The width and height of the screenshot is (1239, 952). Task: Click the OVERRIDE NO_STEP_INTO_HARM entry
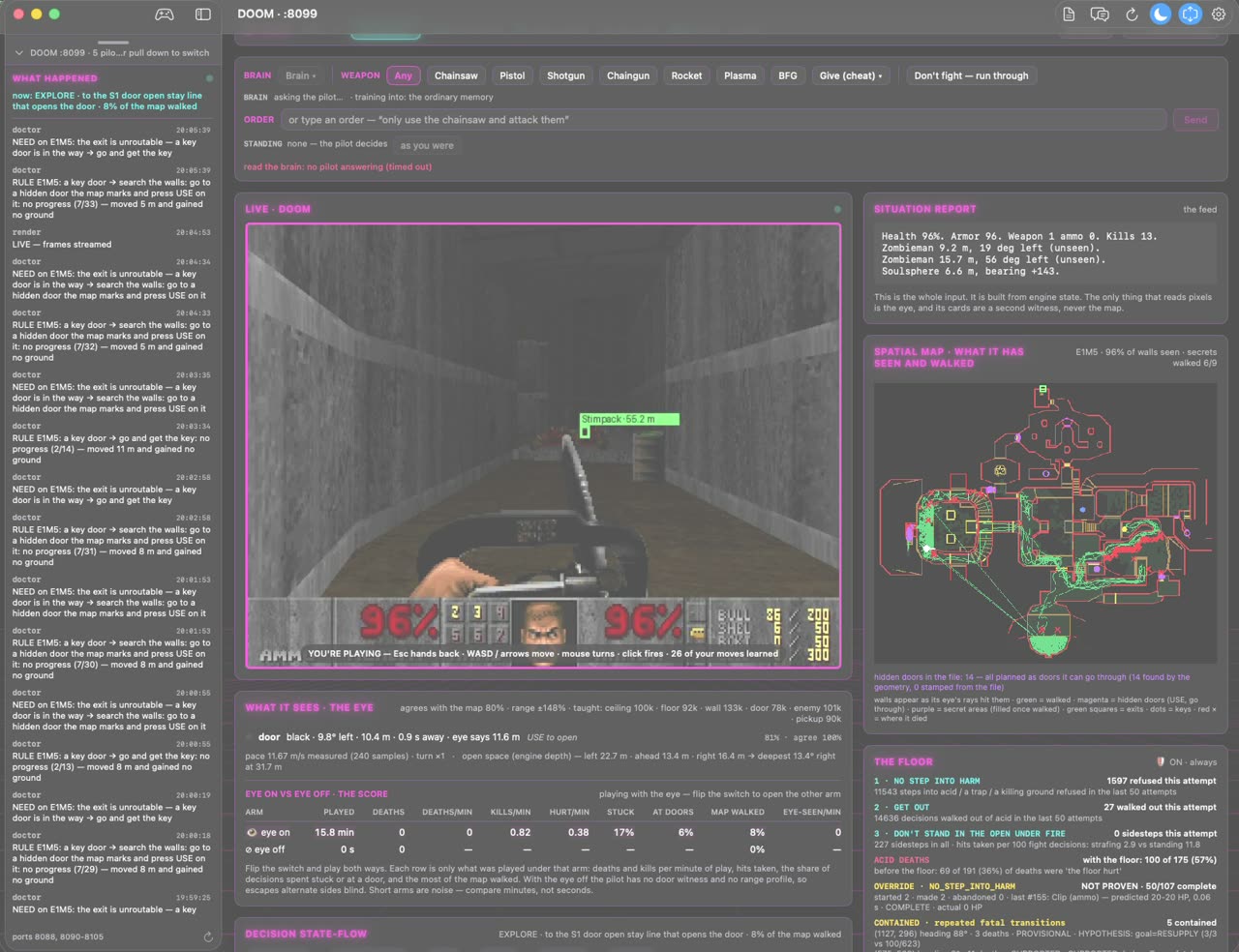point(1044,896)
